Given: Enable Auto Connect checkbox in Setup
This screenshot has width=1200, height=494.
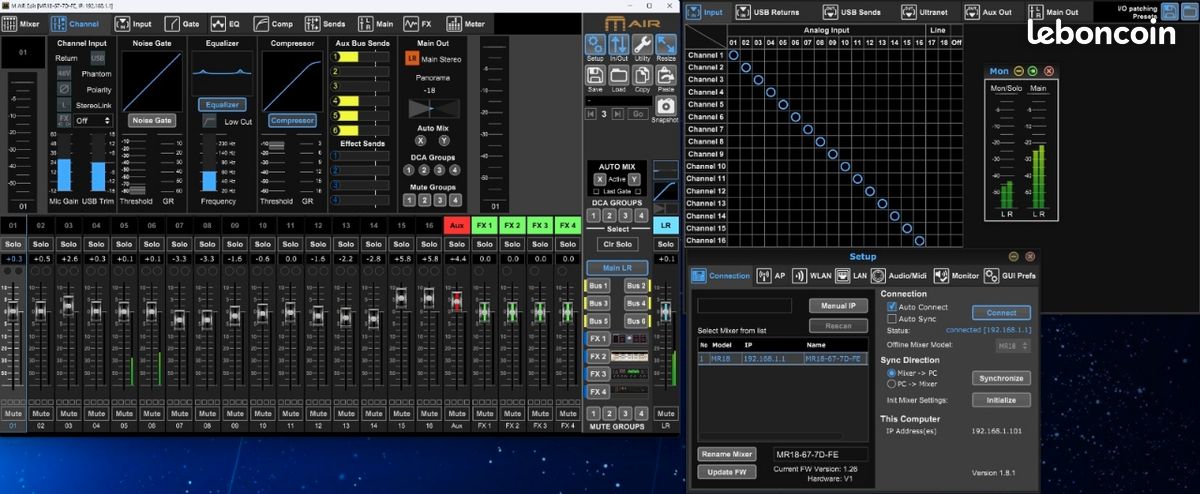Looking at the screenshot, I should [x=892, y=306].
